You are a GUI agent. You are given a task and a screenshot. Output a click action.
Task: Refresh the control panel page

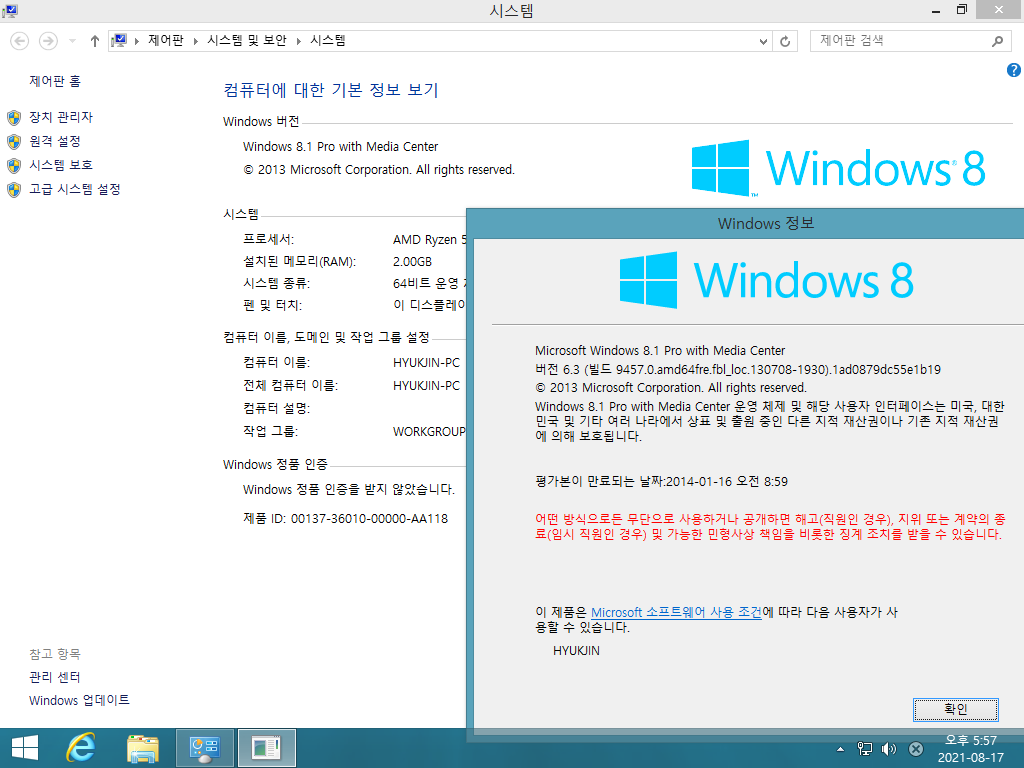click(785, 41)
